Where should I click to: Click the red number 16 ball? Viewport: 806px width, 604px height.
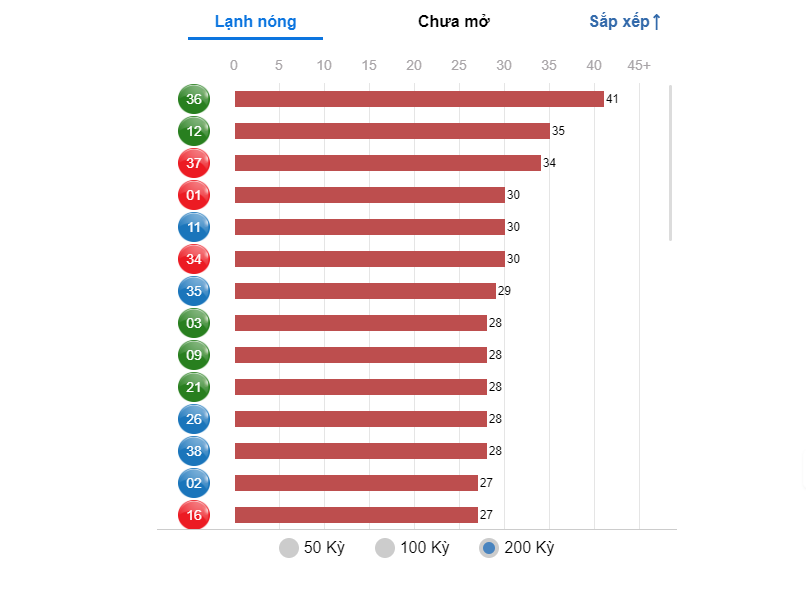coord(194,515)
